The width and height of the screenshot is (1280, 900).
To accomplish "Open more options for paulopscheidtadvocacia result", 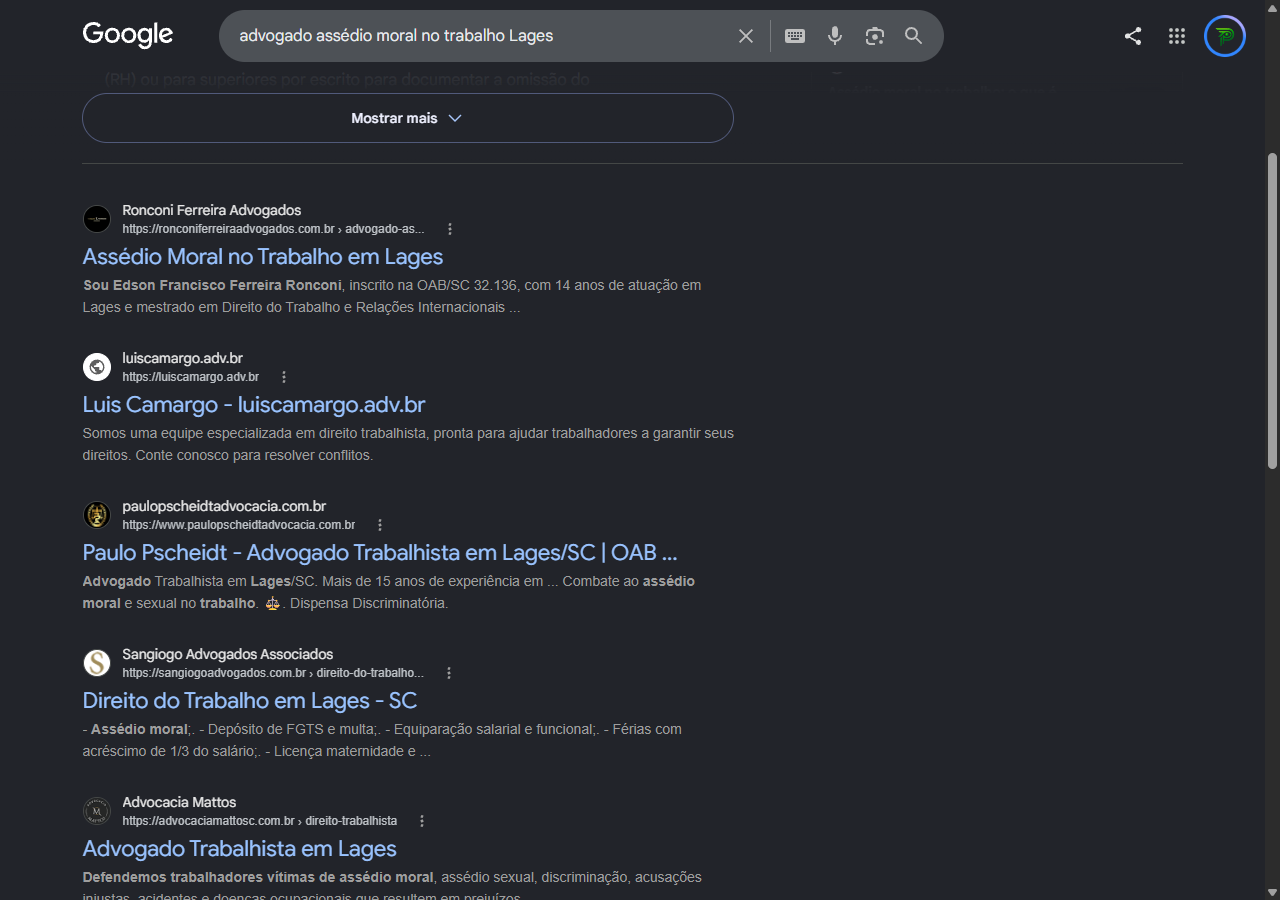I will click(x=380, y=525).
